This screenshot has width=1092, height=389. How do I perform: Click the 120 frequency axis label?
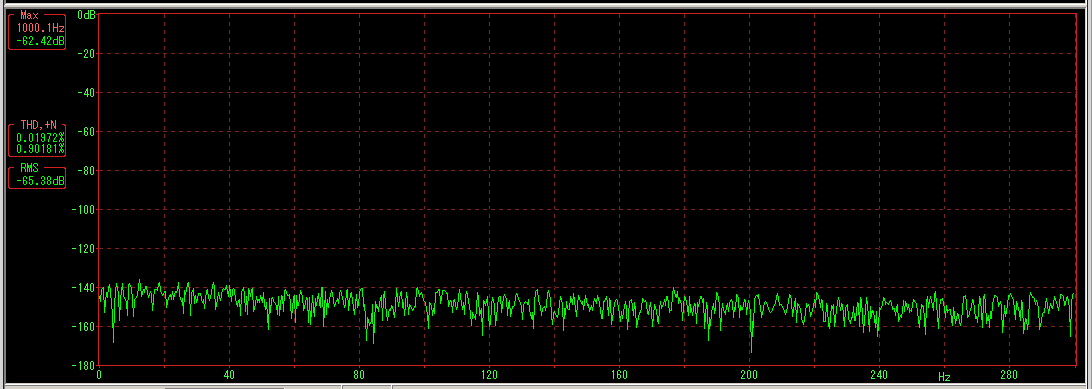(489, 374)
